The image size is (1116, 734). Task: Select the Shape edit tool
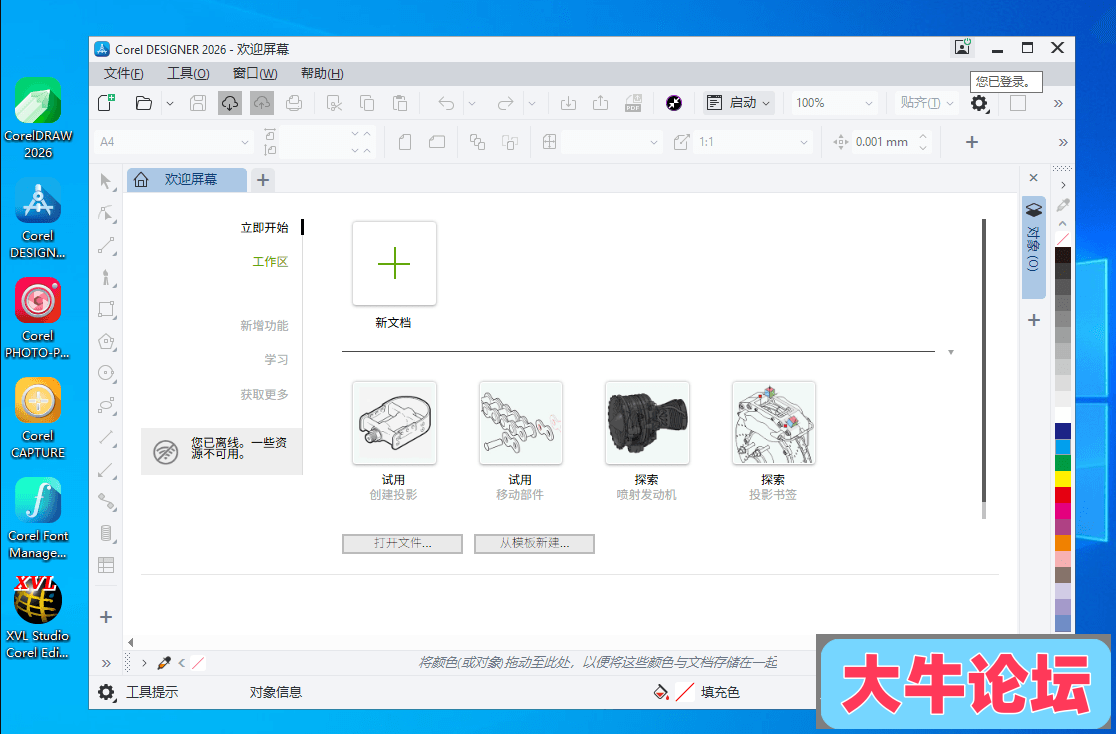106,213
